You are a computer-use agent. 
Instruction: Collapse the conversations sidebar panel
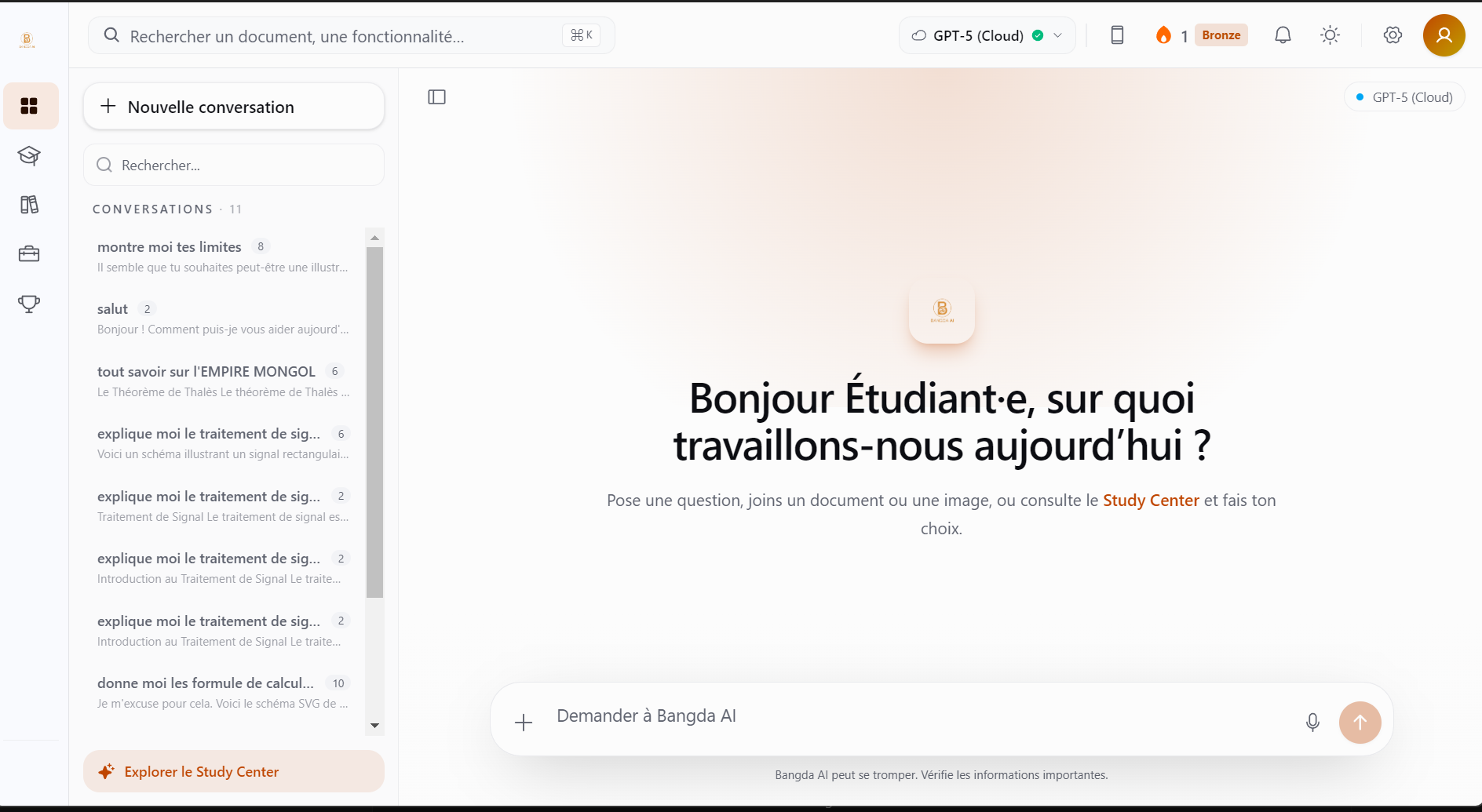(x=437, y=97)
